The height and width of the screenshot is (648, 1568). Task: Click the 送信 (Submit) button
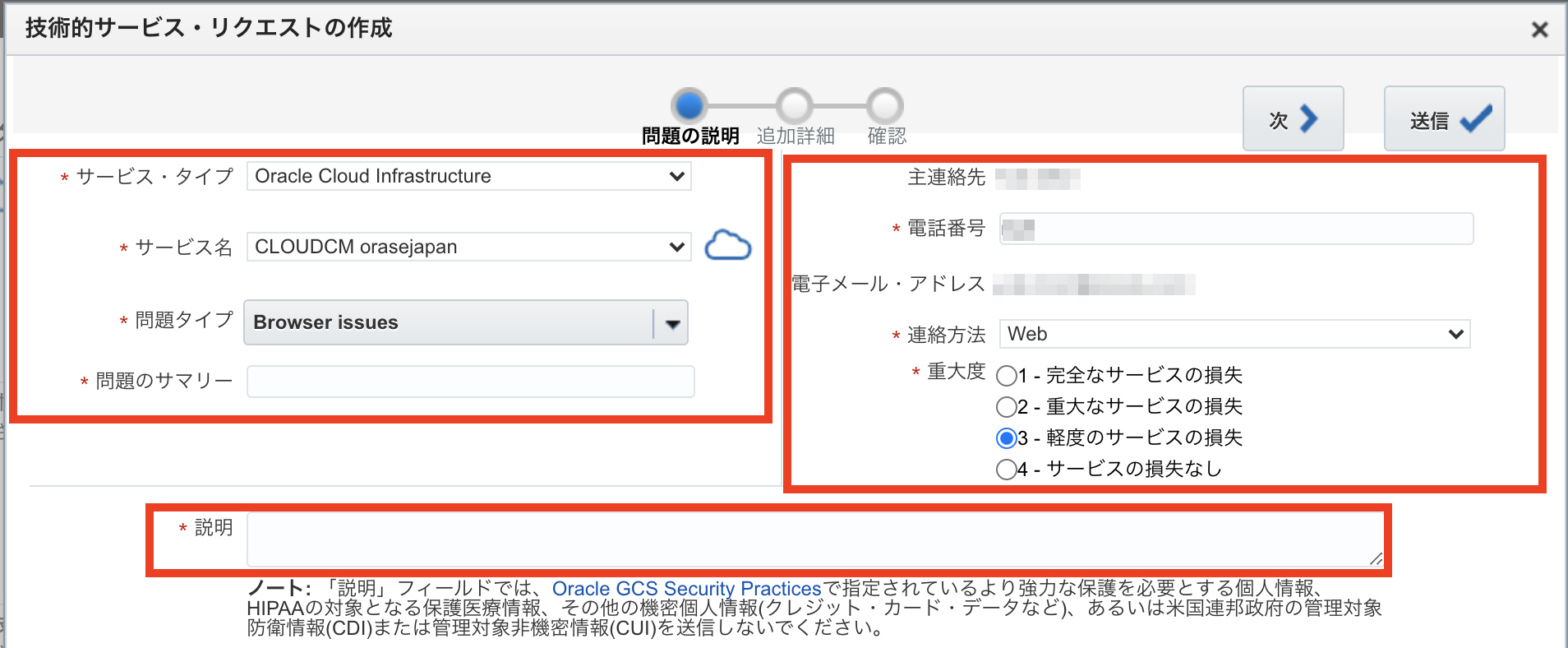1444,118
